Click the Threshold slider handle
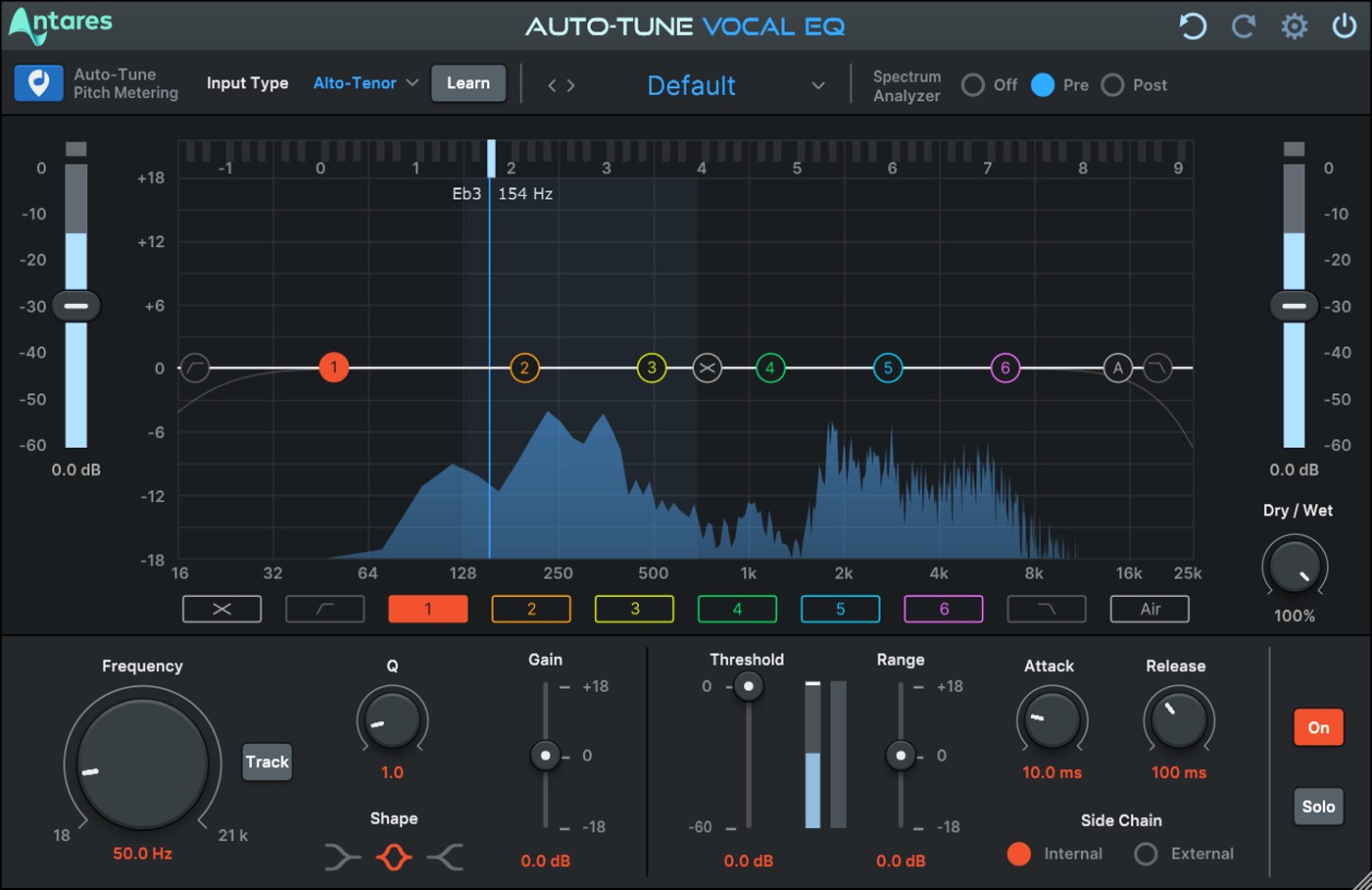 (749, 686)
